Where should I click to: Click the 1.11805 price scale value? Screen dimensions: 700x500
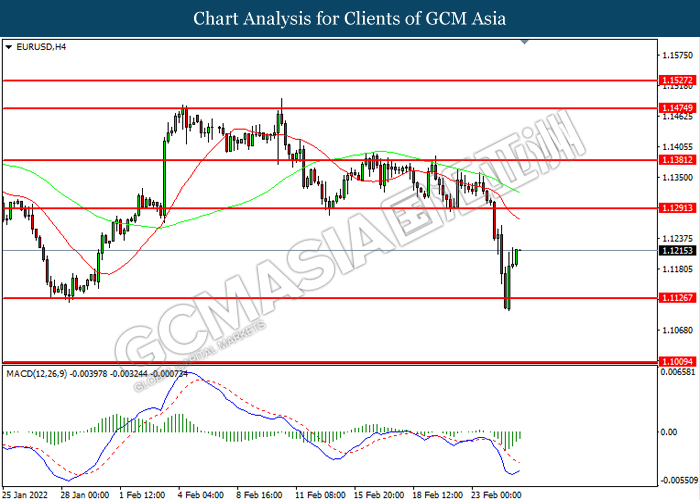coord(678,269)
